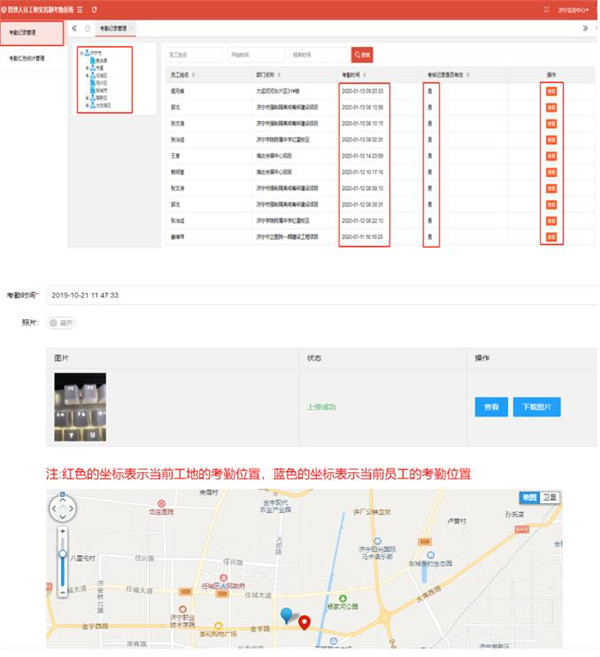Zoom out with the map minus button
Image resolution: width=600 pixels, height=657 pixels.
[x=62, y=593]
